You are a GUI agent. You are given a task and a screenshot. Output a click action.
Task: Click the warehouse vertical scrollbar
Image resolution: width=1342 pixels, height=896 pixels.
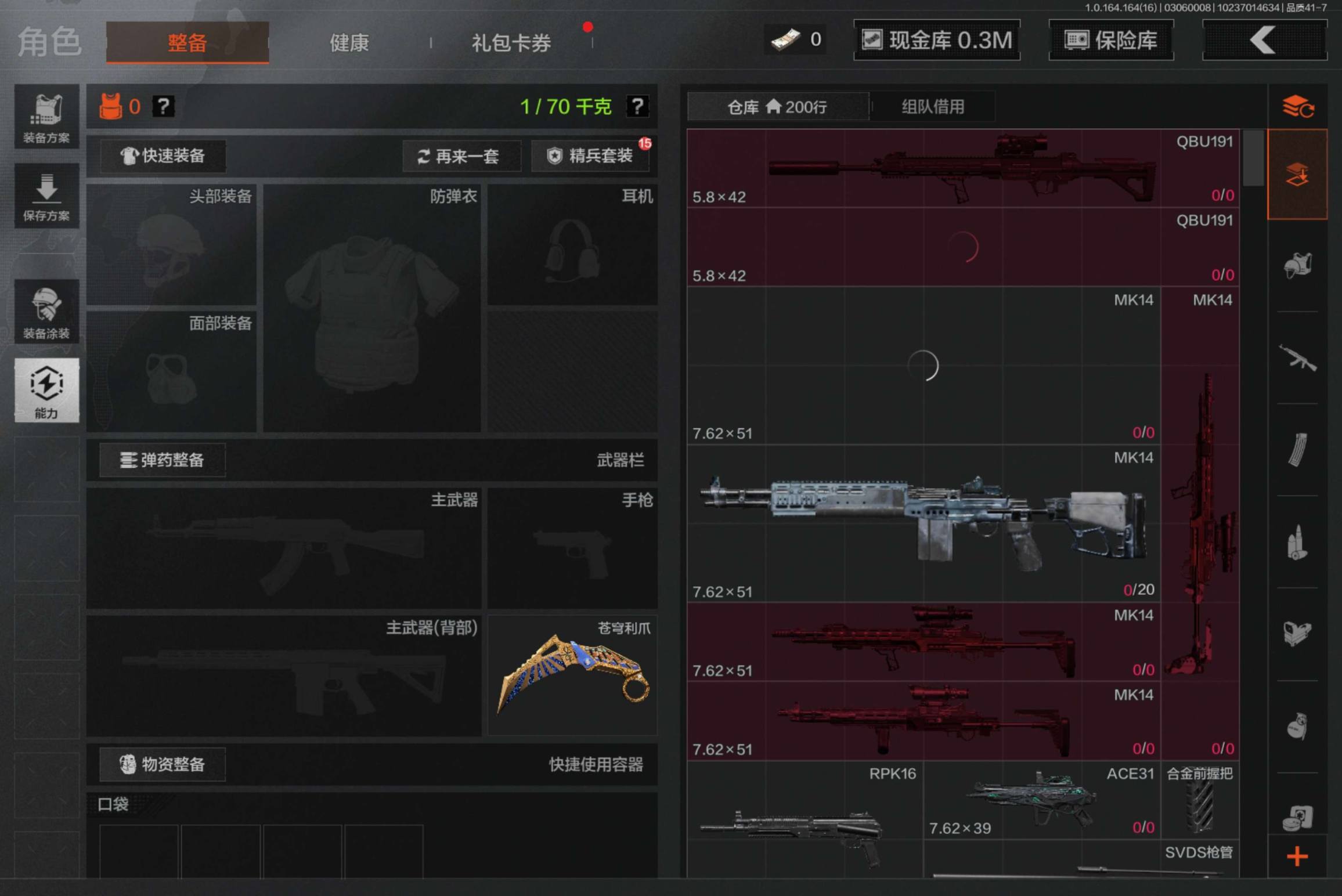coord(1254,157)
